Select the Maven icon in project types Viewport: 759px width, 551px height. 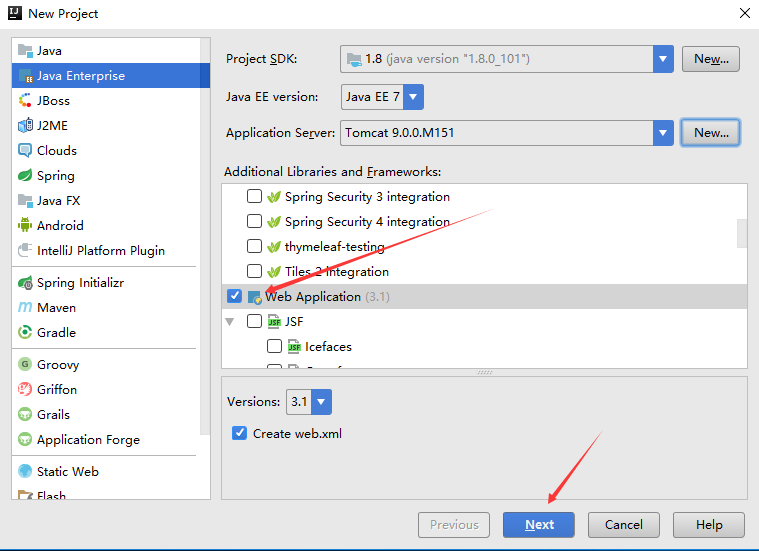pos(25,308)
